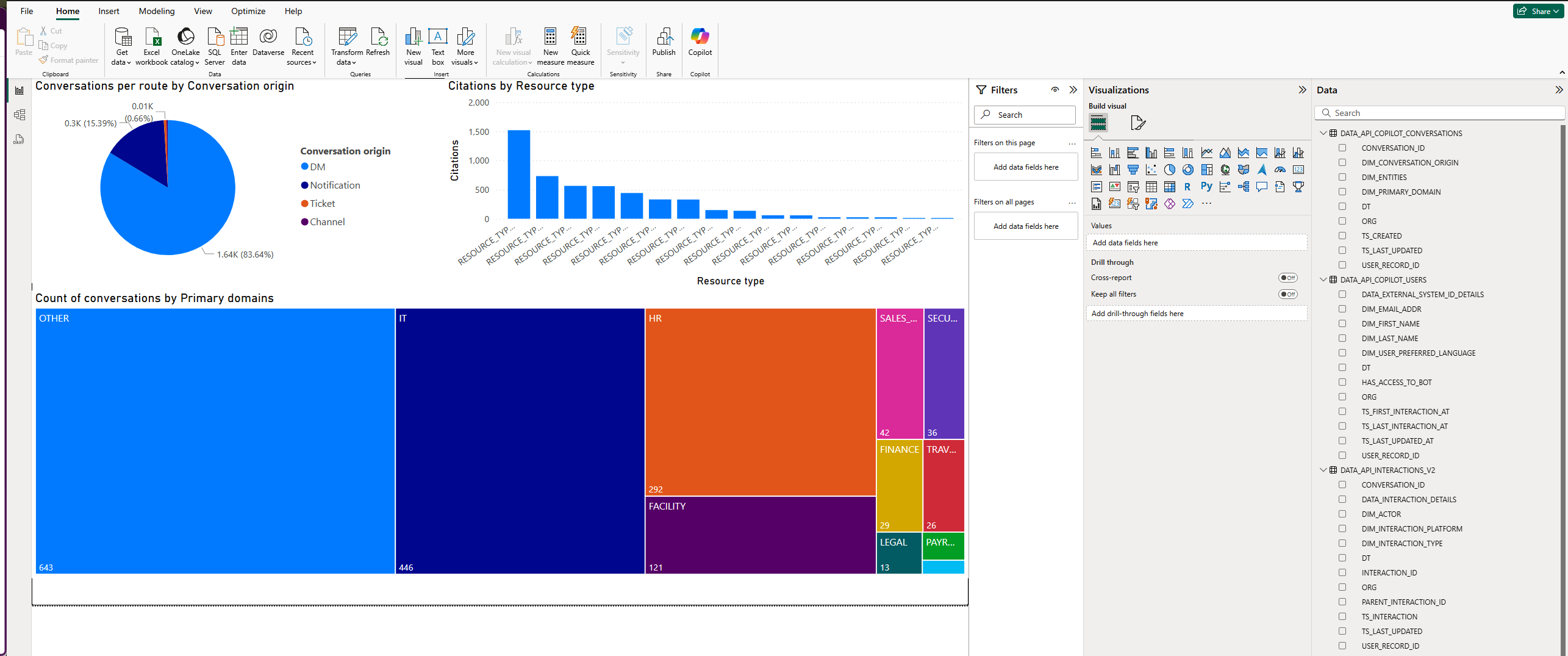Check the TS_CREATED field checkbox
The image size is (1568, 656).
(x=1342, y=236)
